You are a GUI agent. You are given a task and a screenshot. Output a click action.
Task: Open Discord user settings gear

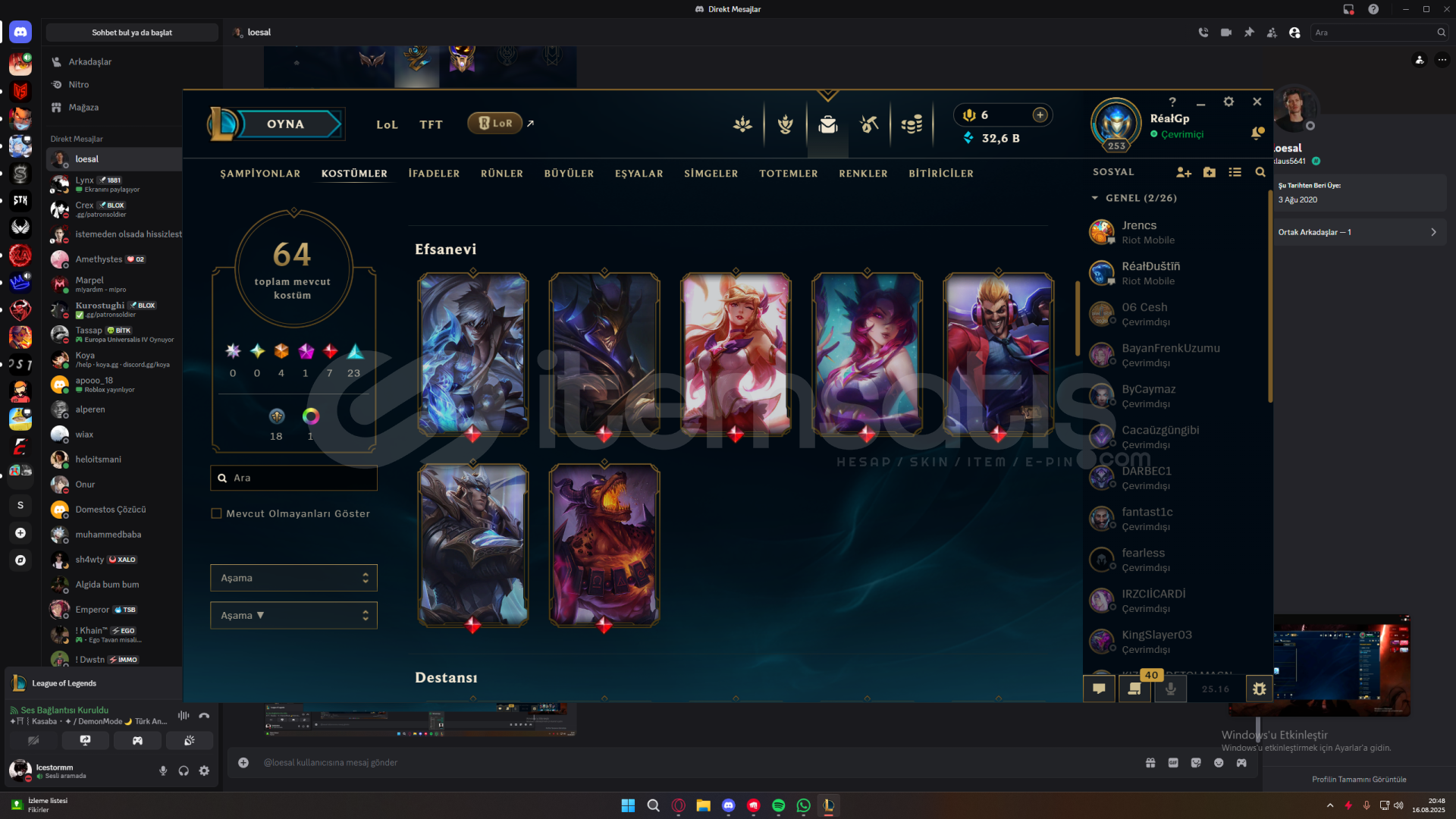(204, 770)
